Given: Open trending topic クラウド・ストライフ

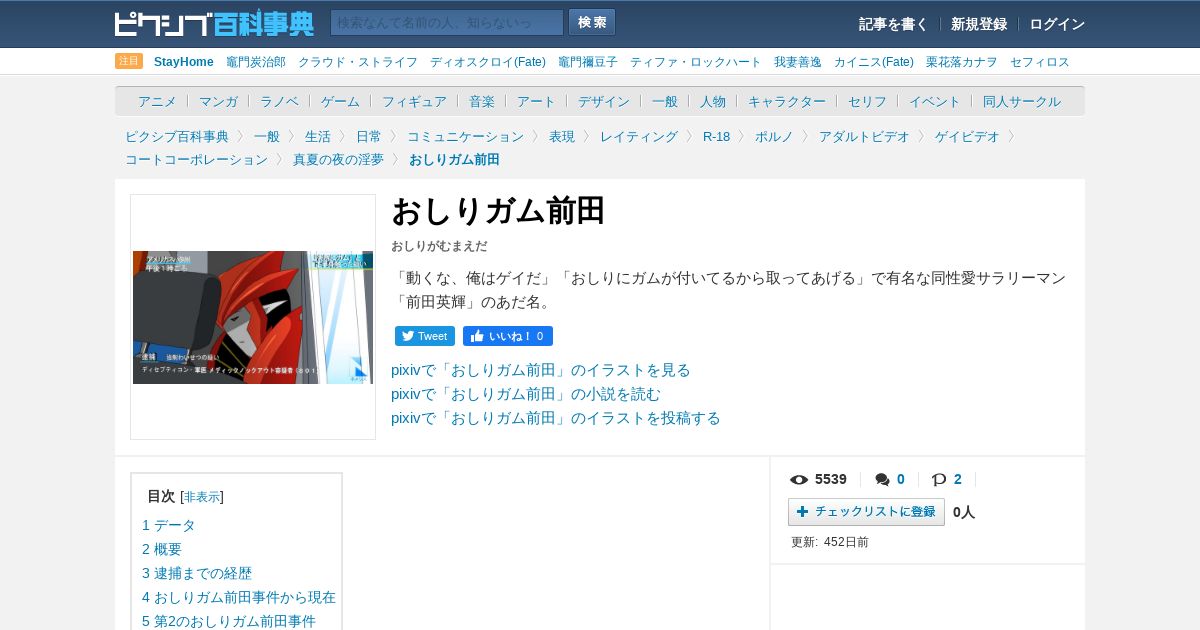Looking at the screenshot, I should point(358,62).
